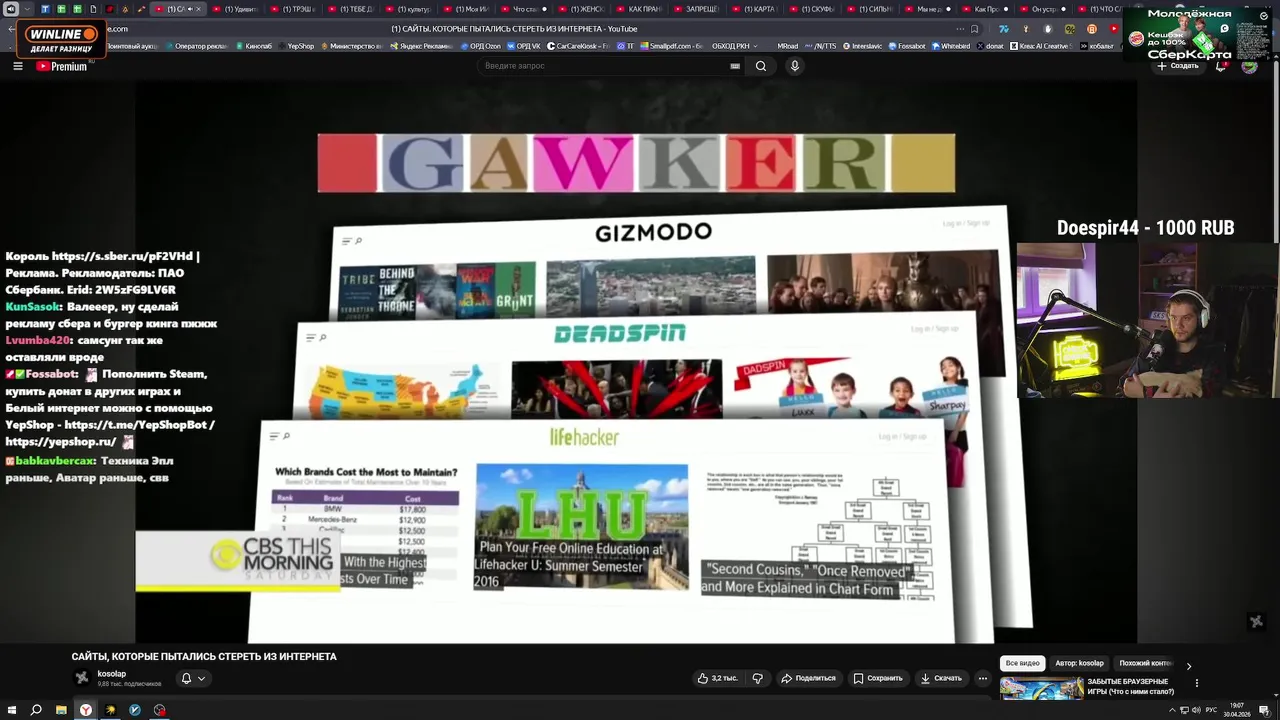This screenshot has height=720, width=1280.
Task: Click the video title text below player
Action: (204, 657)
